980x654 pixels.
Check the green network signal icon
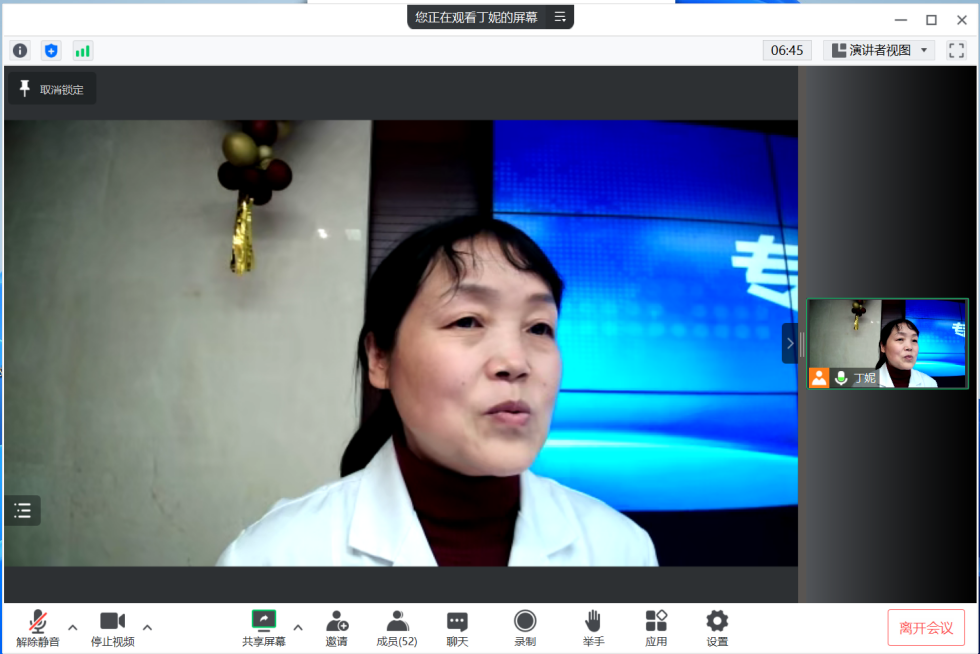tap(82, 50)
